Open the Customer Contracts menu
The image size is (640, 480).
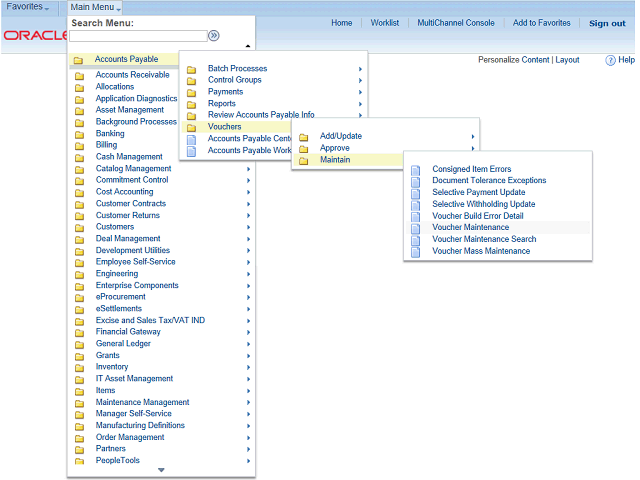[131, 204]
